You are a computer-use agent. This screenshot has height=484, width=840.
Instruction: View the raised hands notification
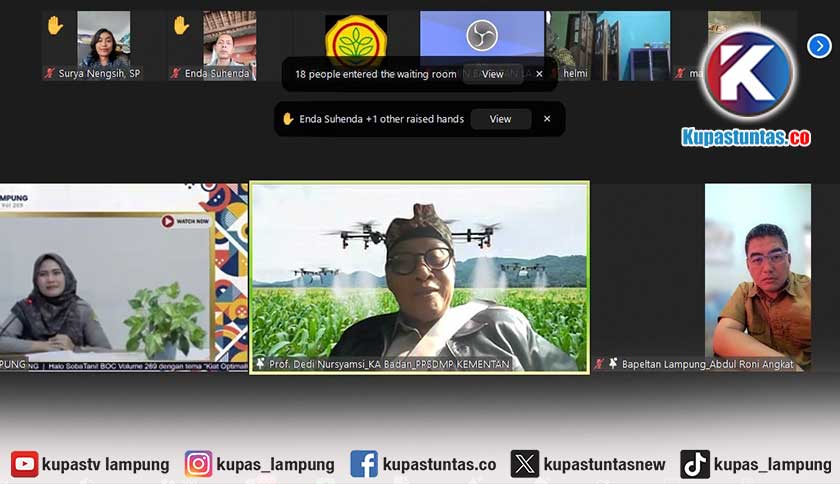click(x=500, y=119)
